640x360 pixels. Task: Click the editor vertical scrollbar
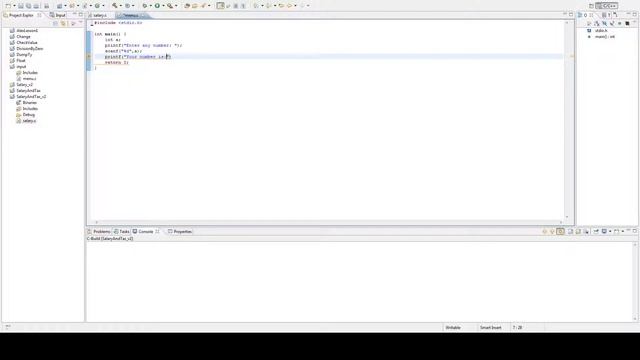tap(567, 120)
